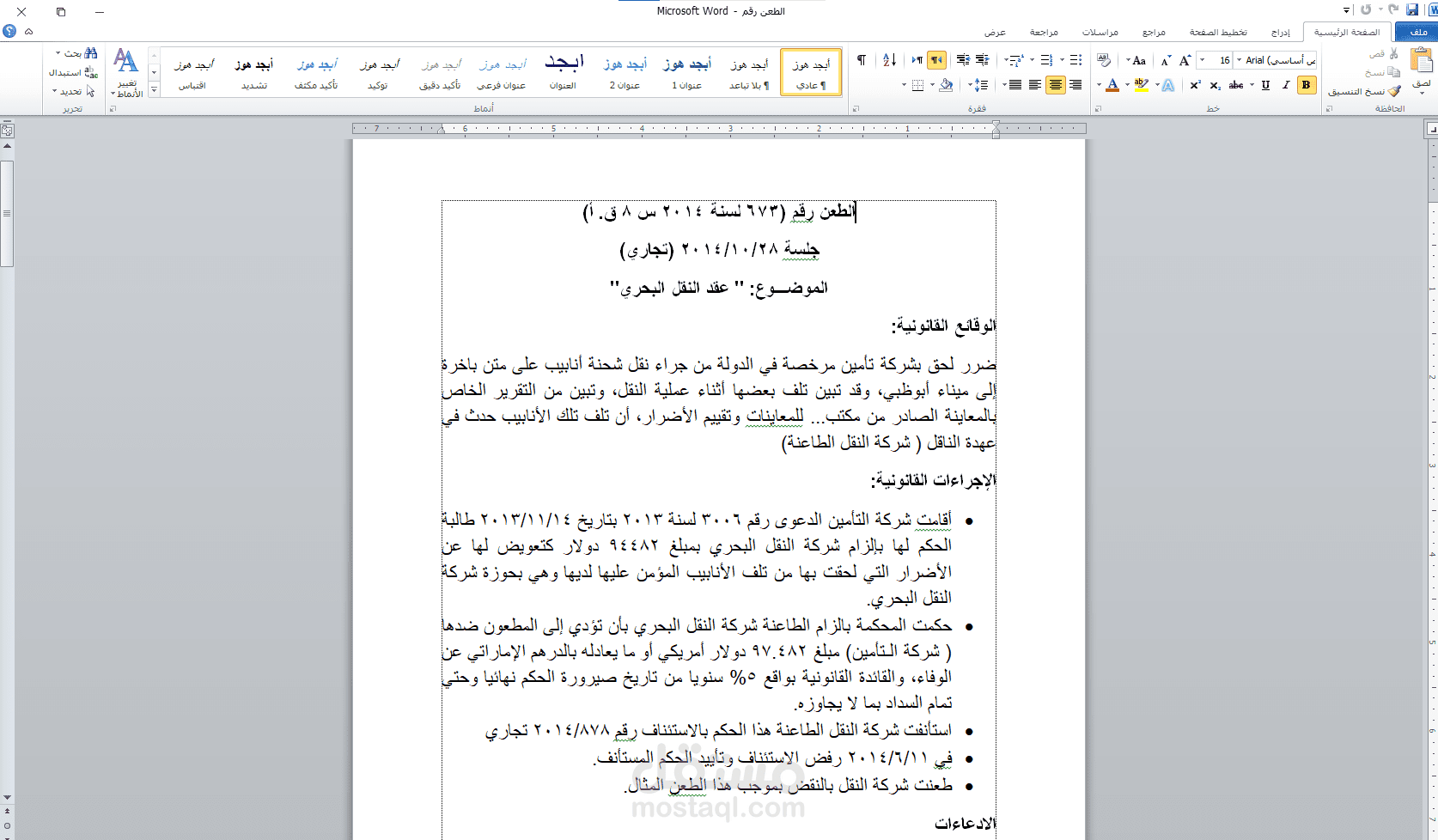Align text right icon
Viewport: 1438px width, 840px height.
coord(1075,85)
